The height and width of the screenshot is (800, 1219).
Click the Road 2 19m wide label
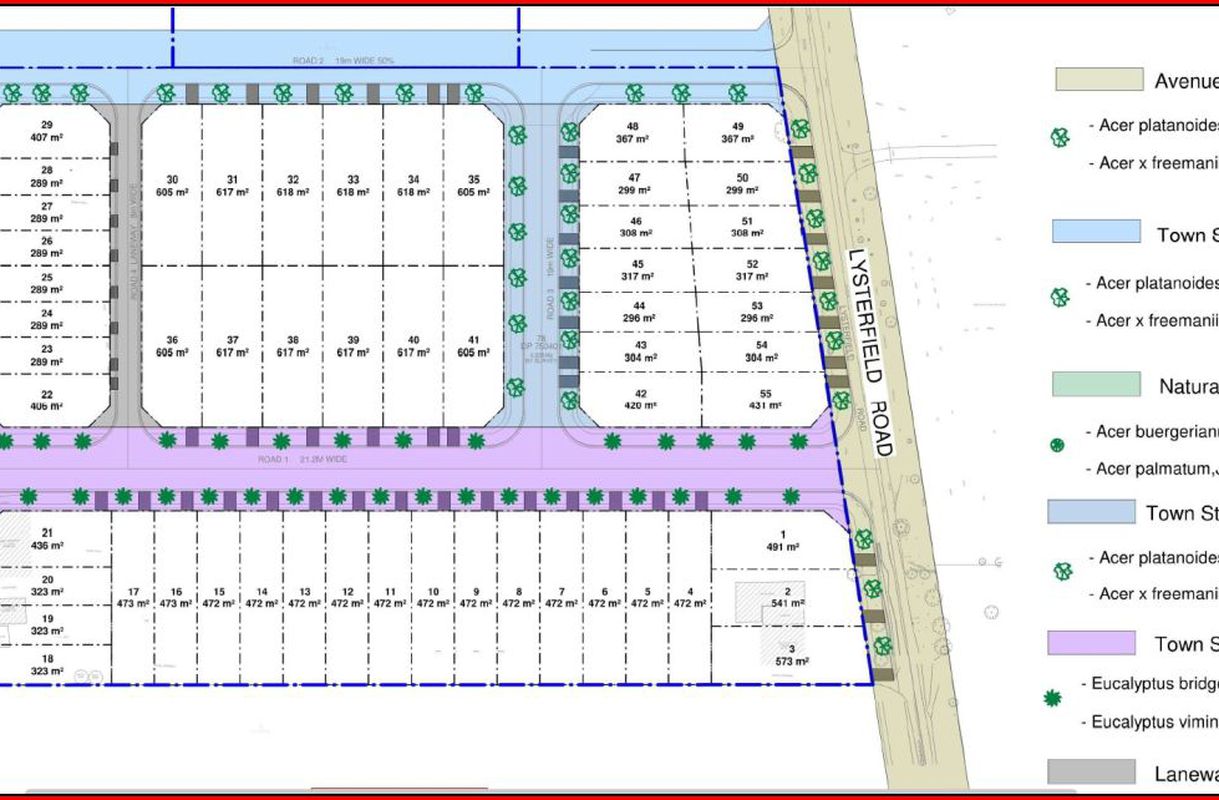(x=345, y=61)
